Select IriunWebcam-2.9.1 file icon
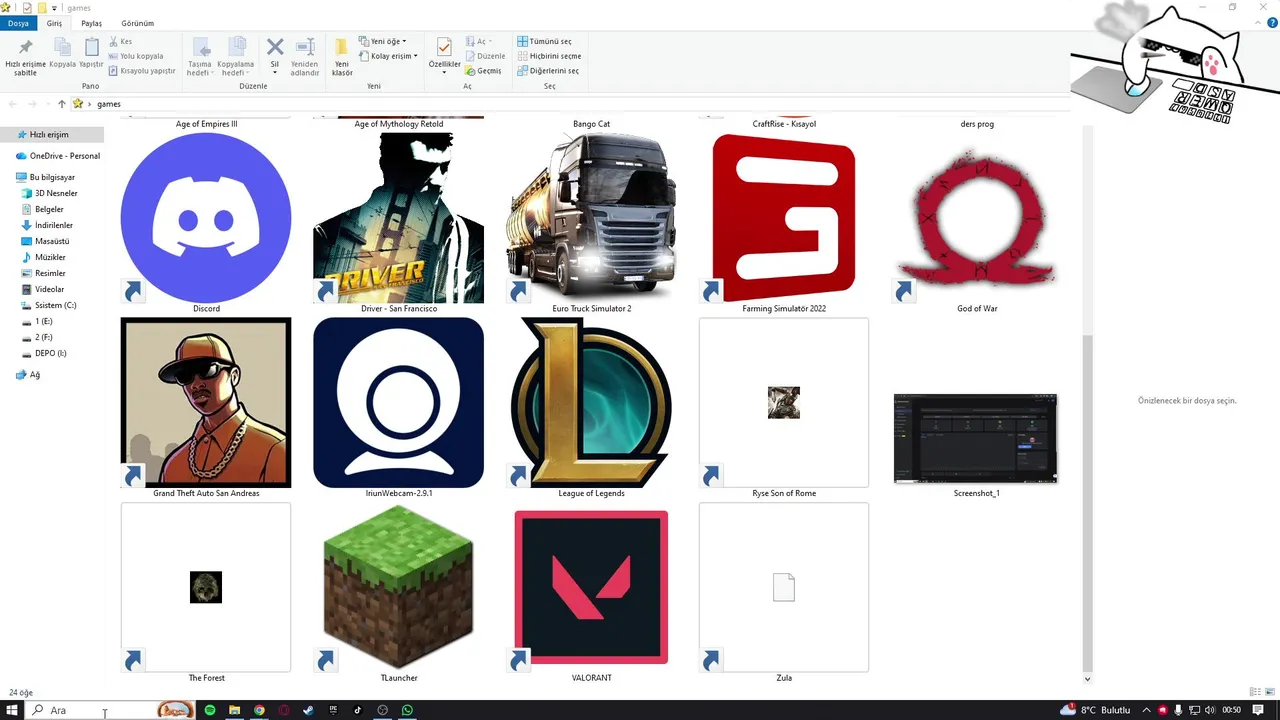Screen dimensions: 1280x720 click(398, 402)
